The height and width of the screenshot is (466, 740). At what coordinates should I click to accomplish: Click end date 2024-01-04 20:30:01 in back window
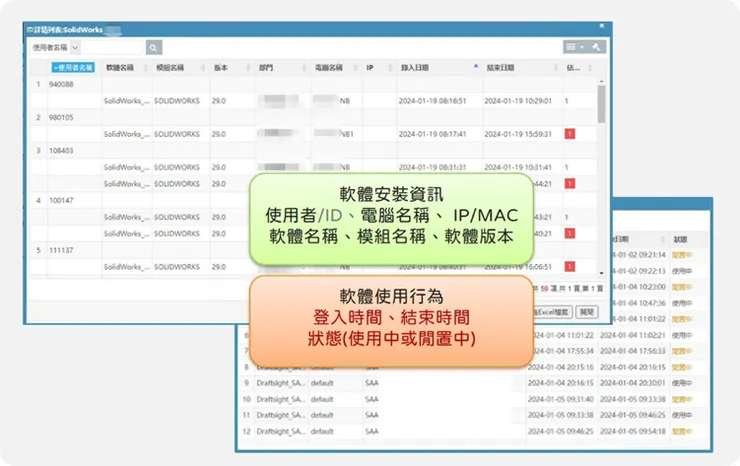pos(632,383)
